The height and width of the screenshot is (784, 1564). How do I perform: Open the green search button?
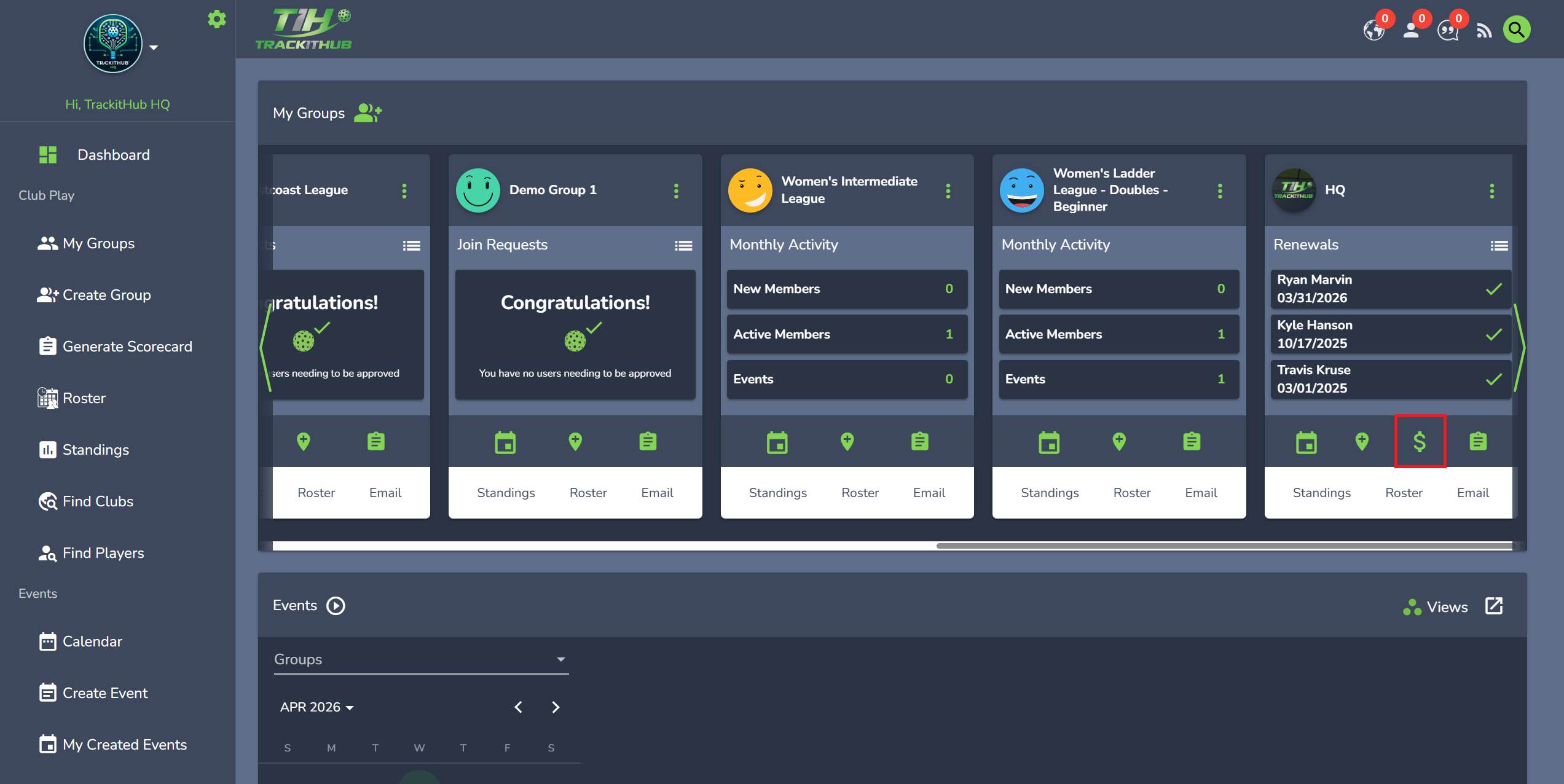[x=1517, y=29]
